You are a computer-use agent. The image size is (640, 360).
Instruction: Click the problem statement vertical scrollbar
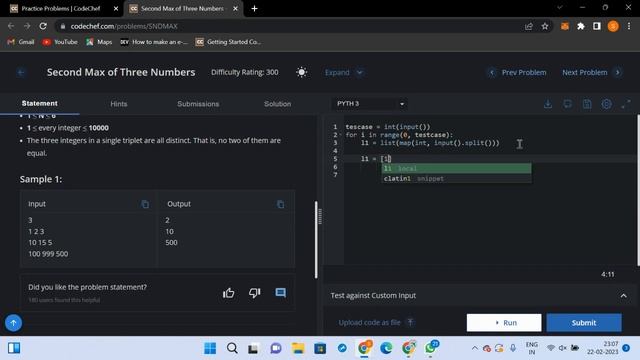click(x=316, y=240)
